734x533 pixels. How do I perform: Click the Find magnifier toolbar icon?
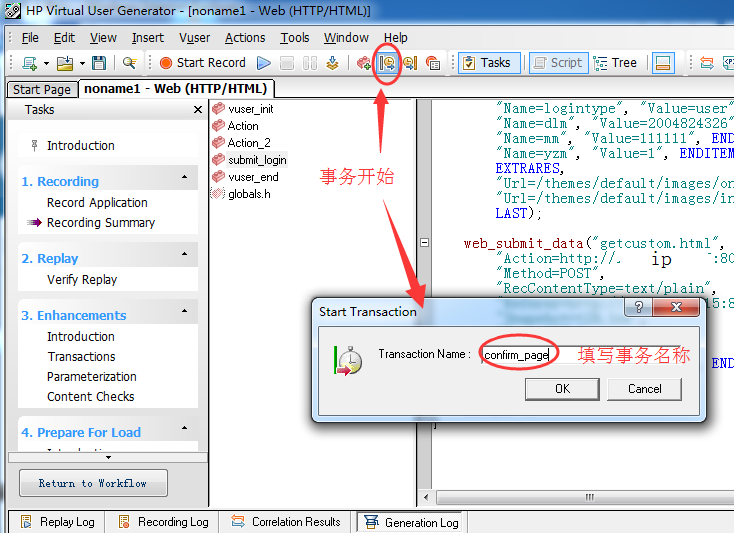(130, 63)
